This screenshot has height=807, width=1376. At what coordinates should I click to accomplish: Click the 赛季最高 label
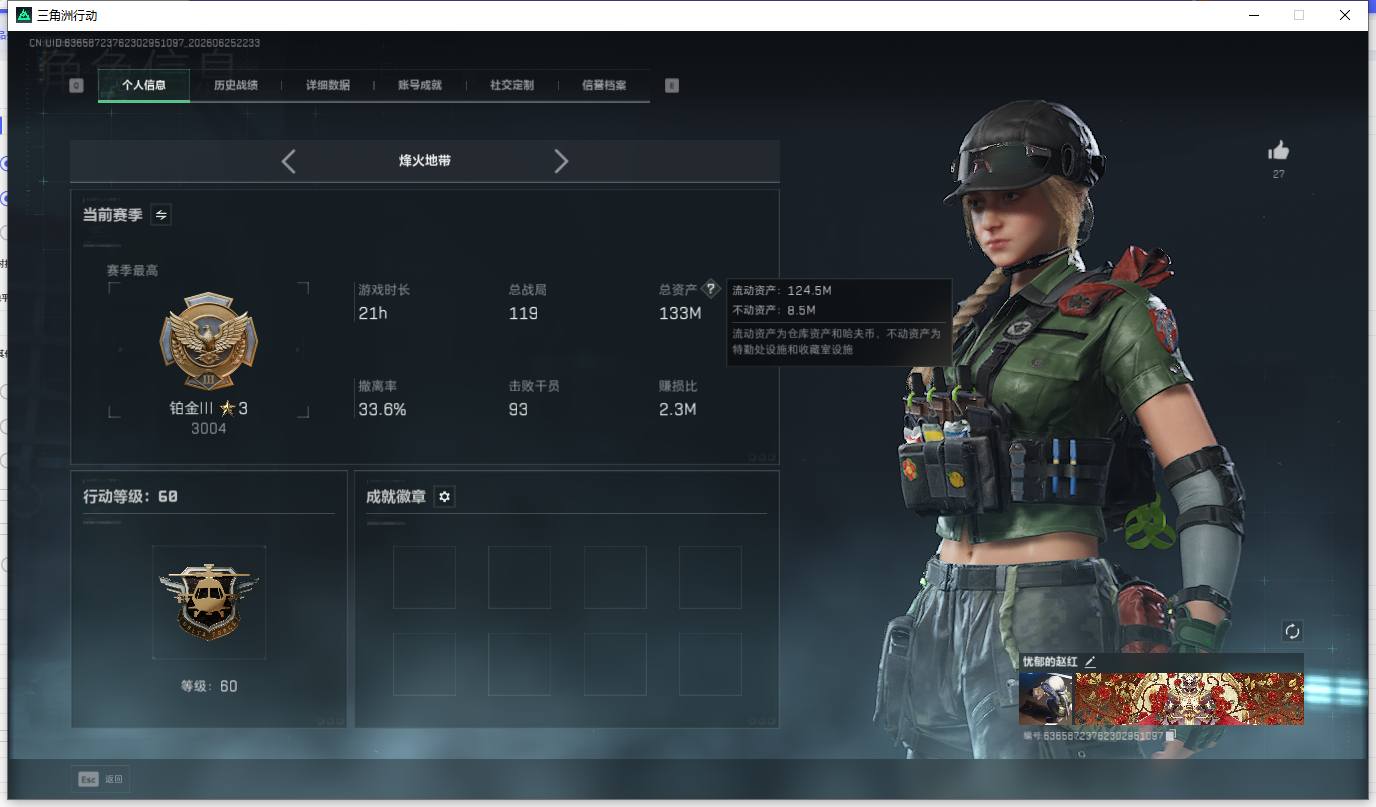[132, 271]
